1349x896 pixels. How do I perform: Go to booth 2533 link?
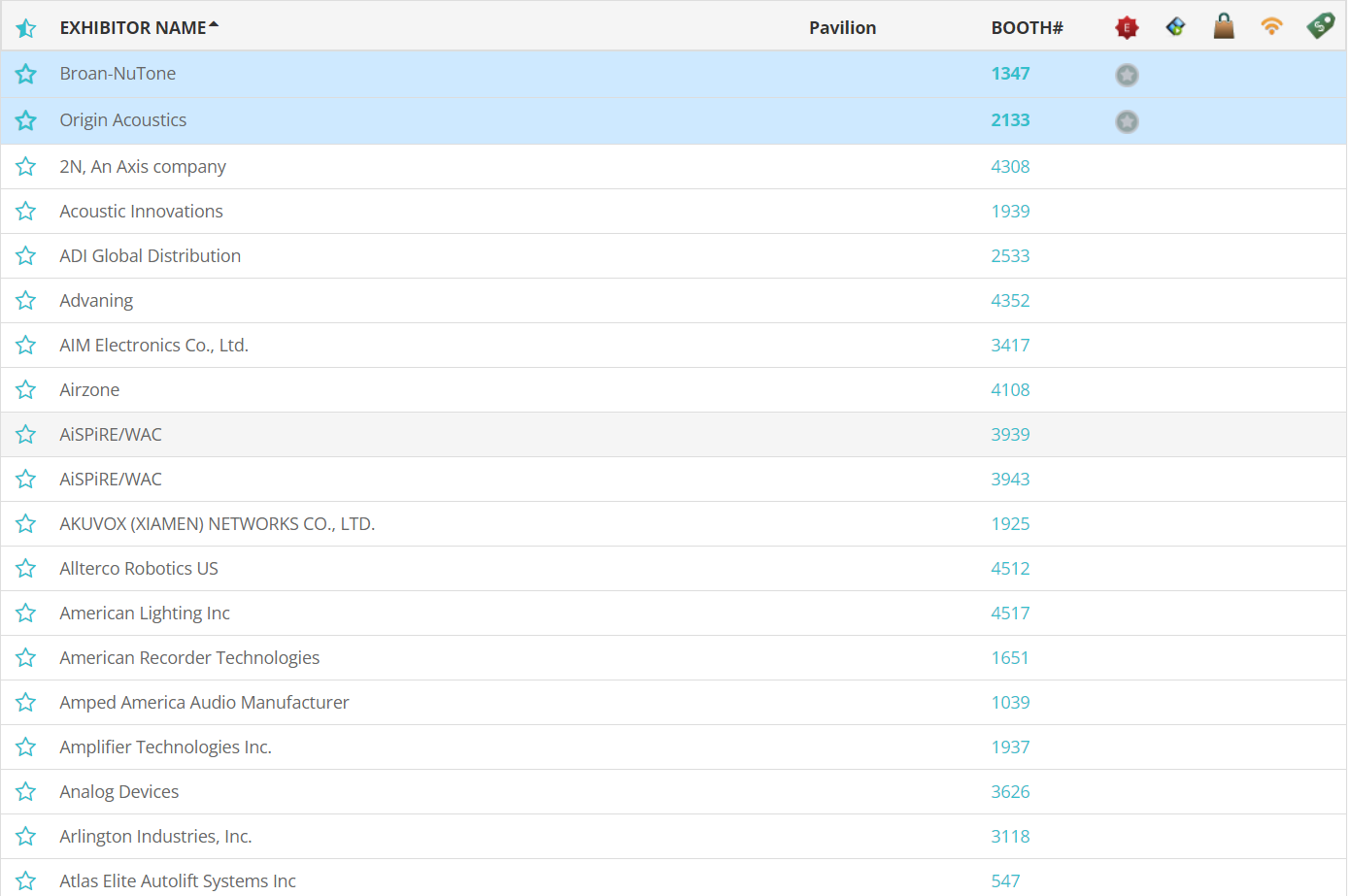[1010, 256]
